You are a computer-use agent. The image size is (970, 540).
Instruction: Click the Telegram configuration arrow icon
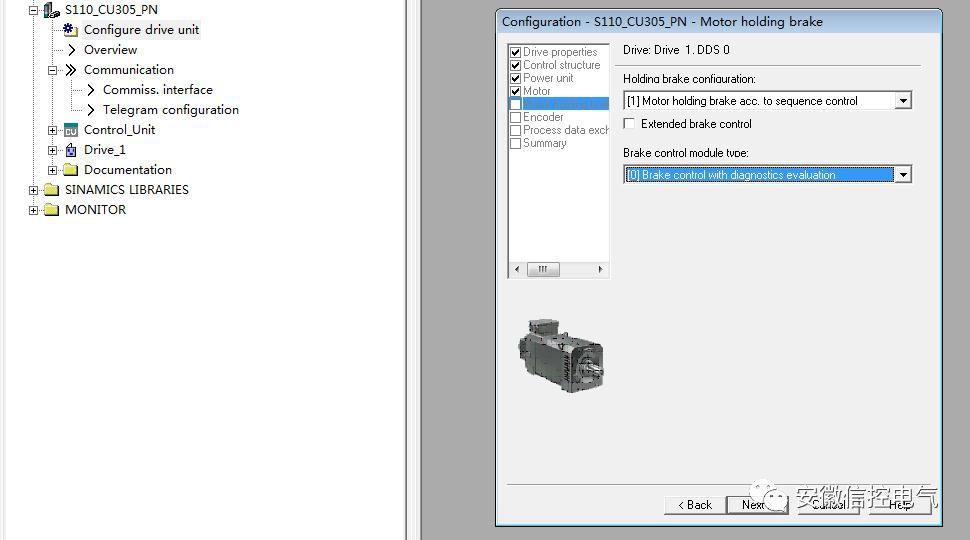(91, 109)
